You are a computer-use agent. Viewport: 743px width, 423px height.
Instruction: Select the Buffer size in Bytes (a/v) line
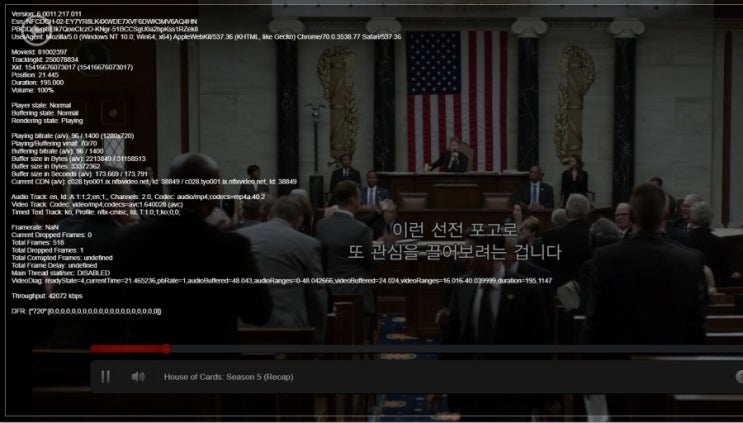[x=79, y=159]
